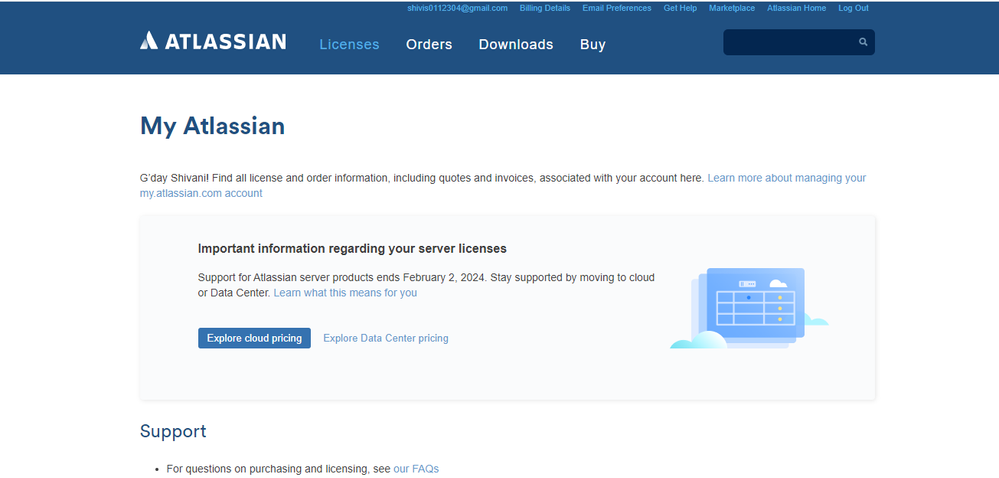This screenshot has height=478, width=999.
Task: Click the shivis0112304@gmail.com account link
Action: pyautogui.click(x=457, y=8)
